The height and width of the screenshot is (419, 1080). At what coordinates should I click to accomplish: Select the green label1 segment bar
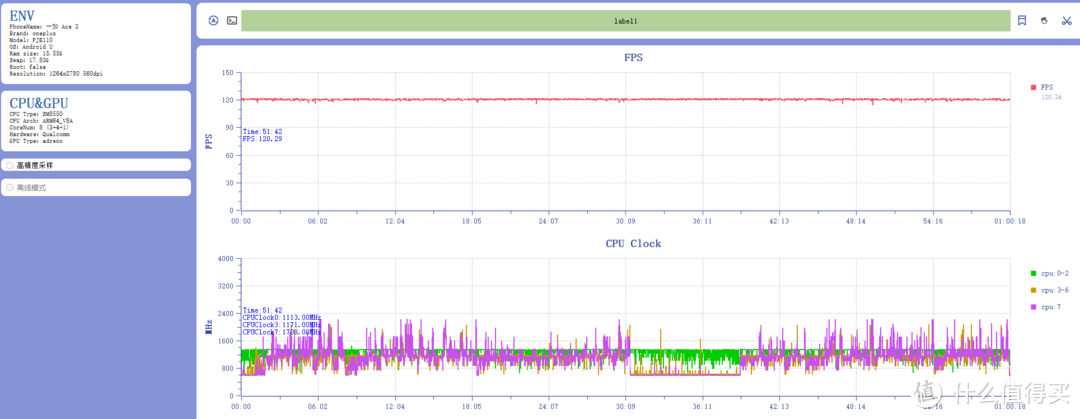[x=625, y=21]
